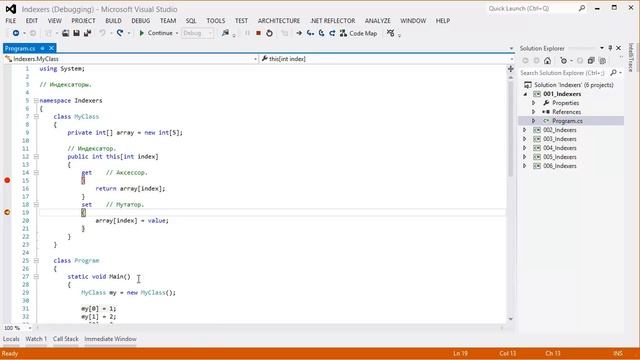Collapse the indexer outline on line 12
The image size is (640, 360).
[36, 156]
